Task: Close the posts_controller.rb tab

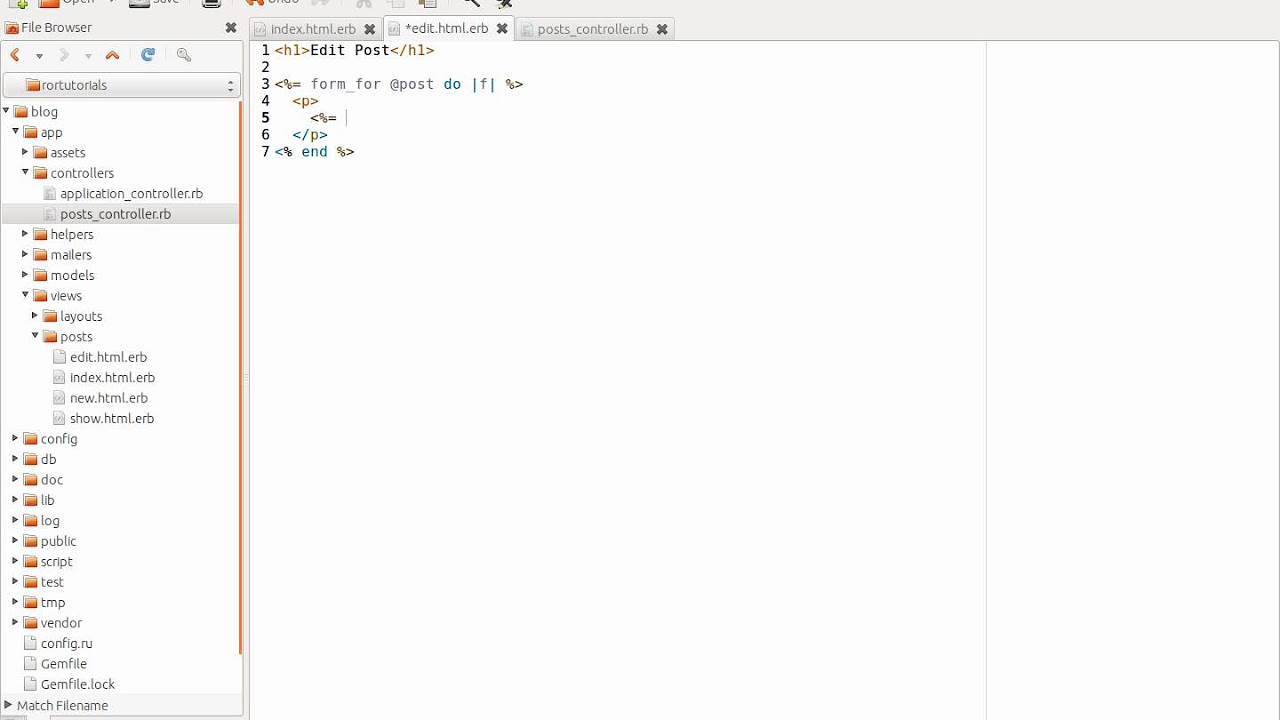Action: point(662,29)
